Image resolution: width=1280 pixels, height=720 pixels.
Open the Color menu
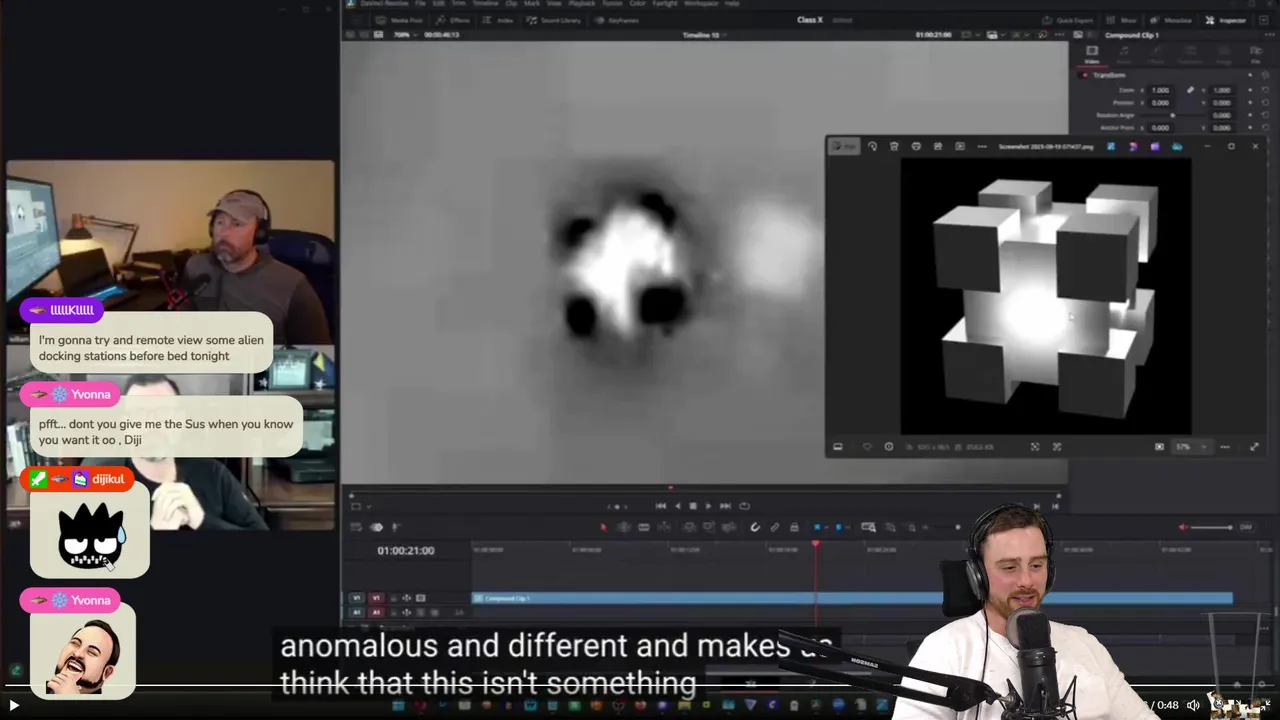click(x=637, y=4)
